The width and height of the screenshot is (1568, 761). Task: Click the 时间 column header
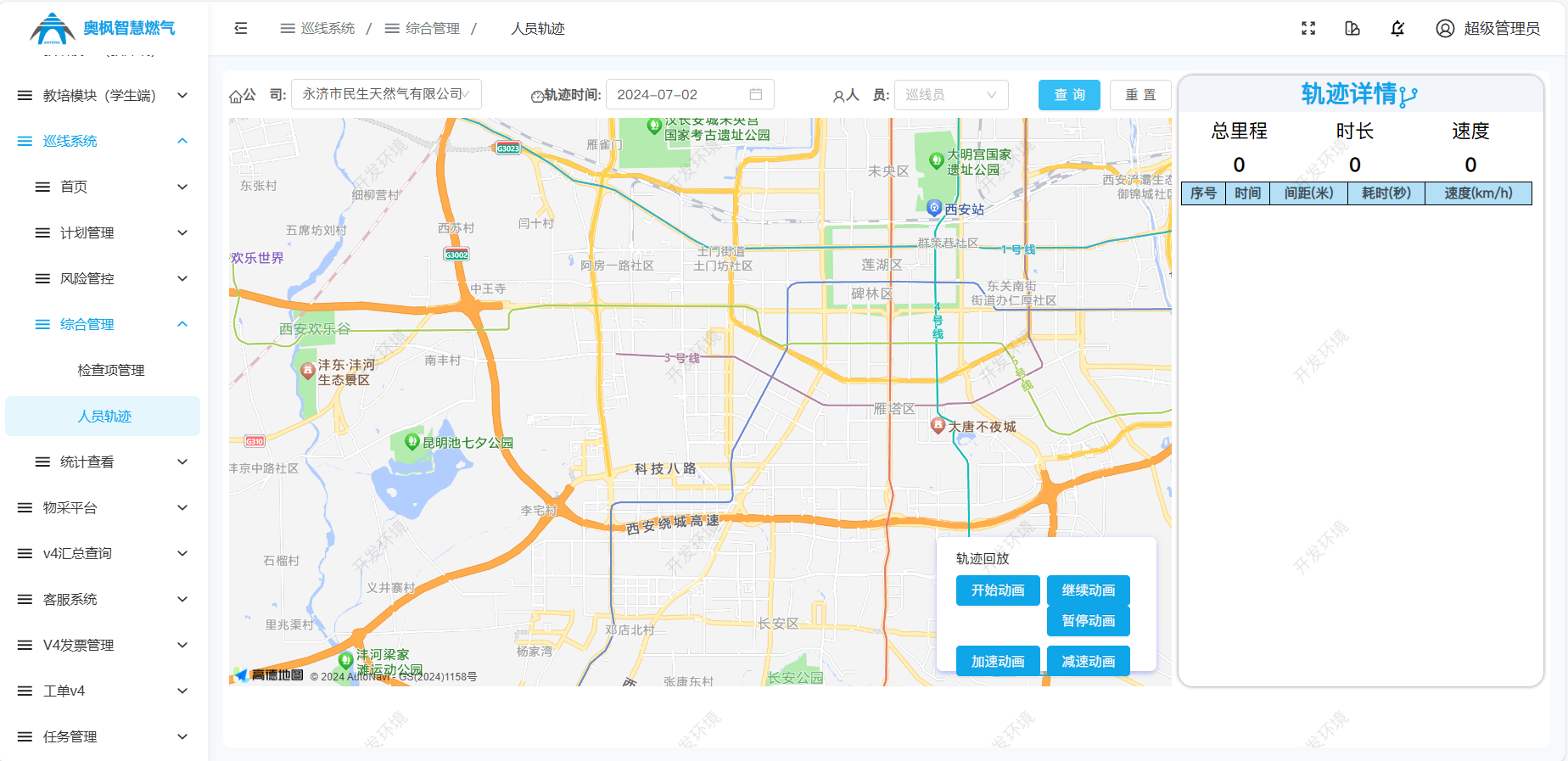pyautogui.click(x=1247, y=193)
